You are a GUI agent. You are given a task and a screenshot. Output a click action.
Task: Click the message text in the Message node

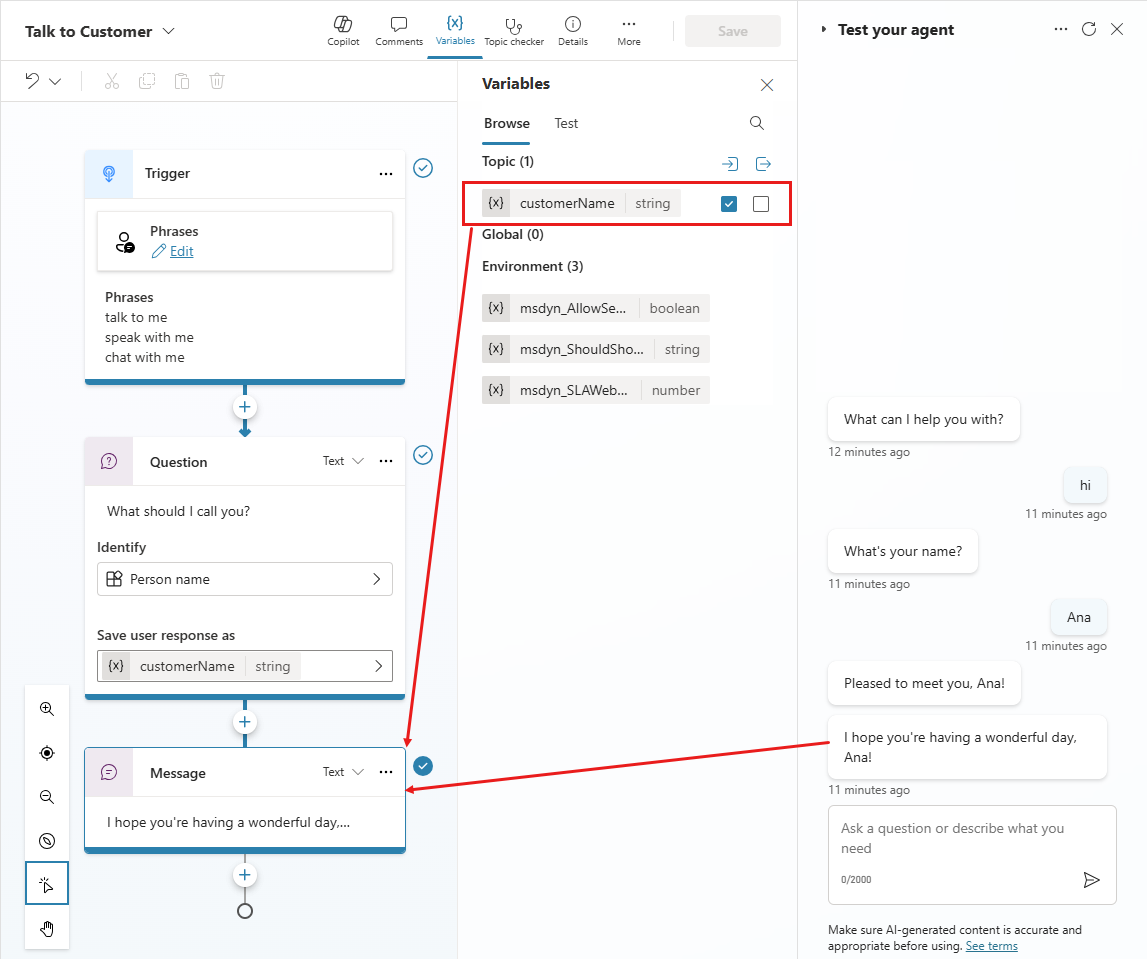(x=228, y=822)
